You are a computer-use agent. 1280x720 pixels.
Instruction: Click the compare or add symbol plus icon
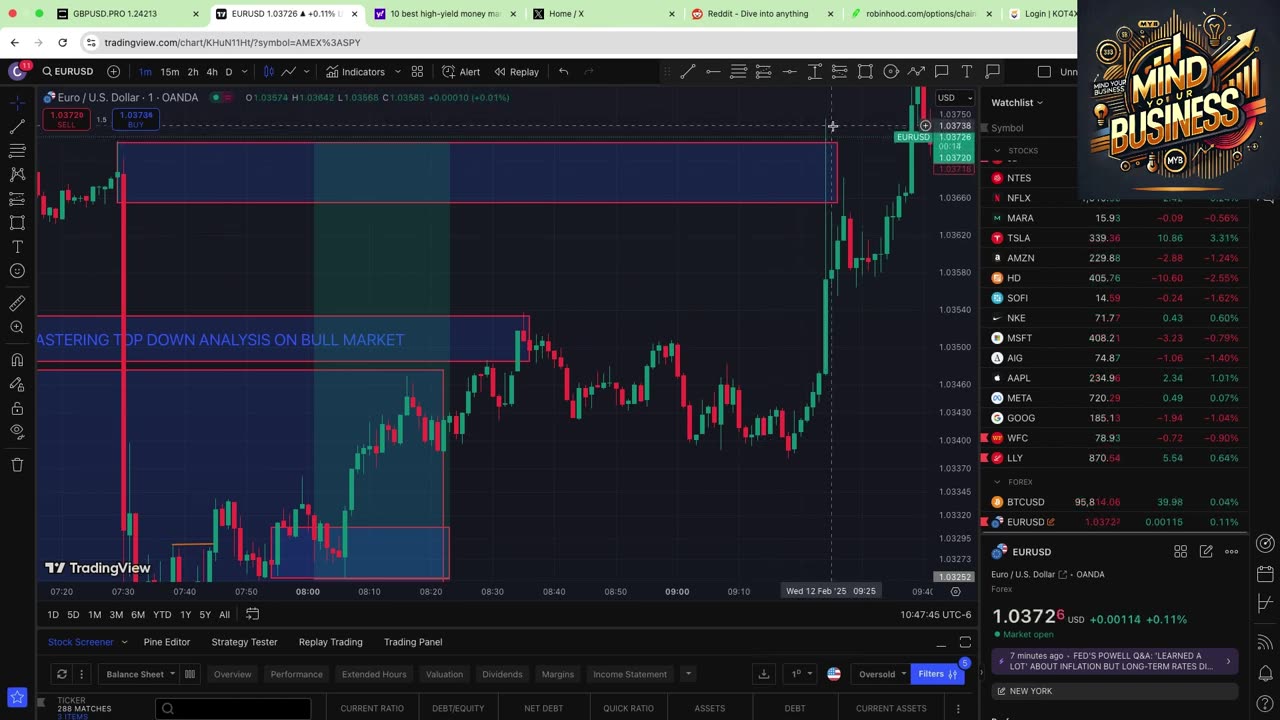tap(113, 72)
